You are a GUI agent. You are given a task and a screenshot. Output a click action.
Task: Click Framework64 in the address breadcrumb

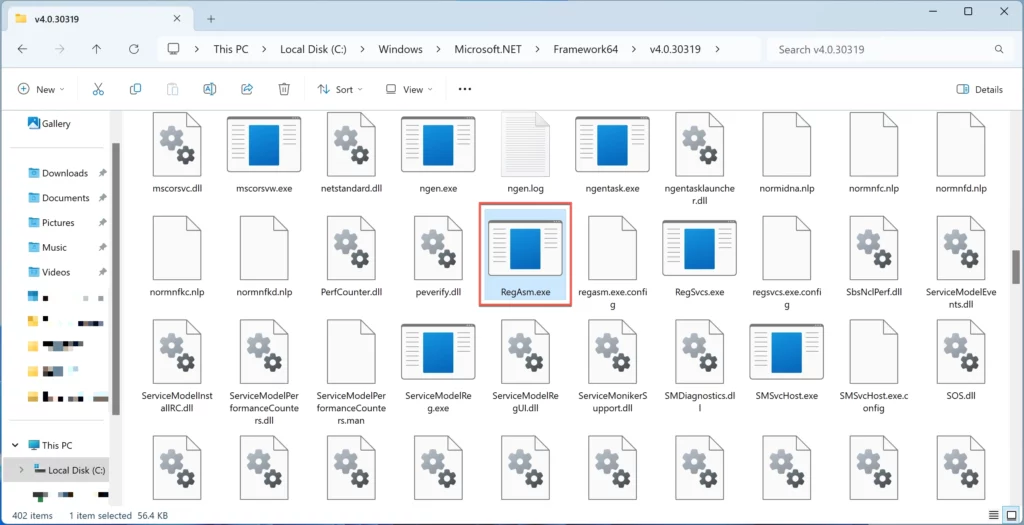583,49
